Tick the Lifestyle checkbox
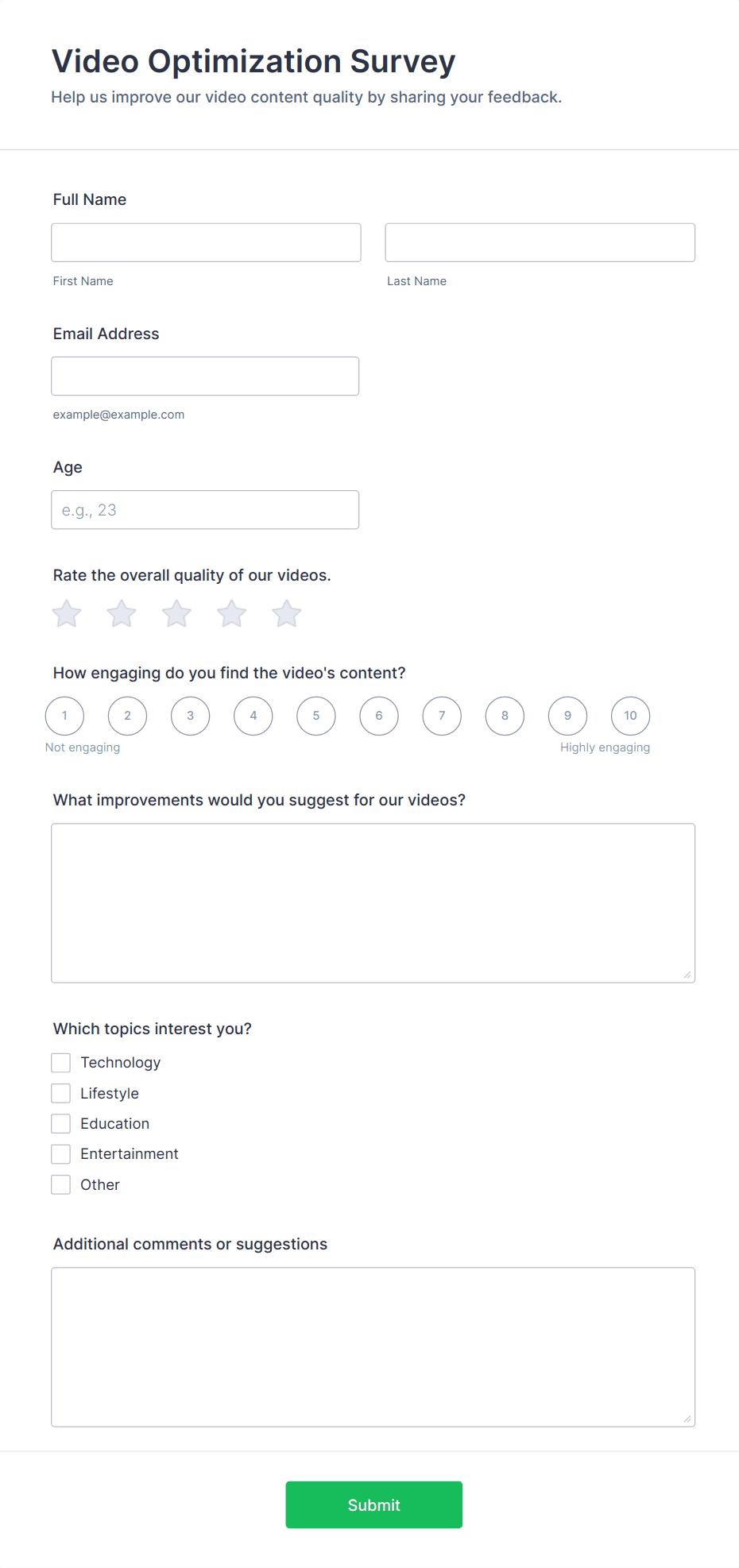This screenshot has height=1568, width=739. coord(61,1094)
